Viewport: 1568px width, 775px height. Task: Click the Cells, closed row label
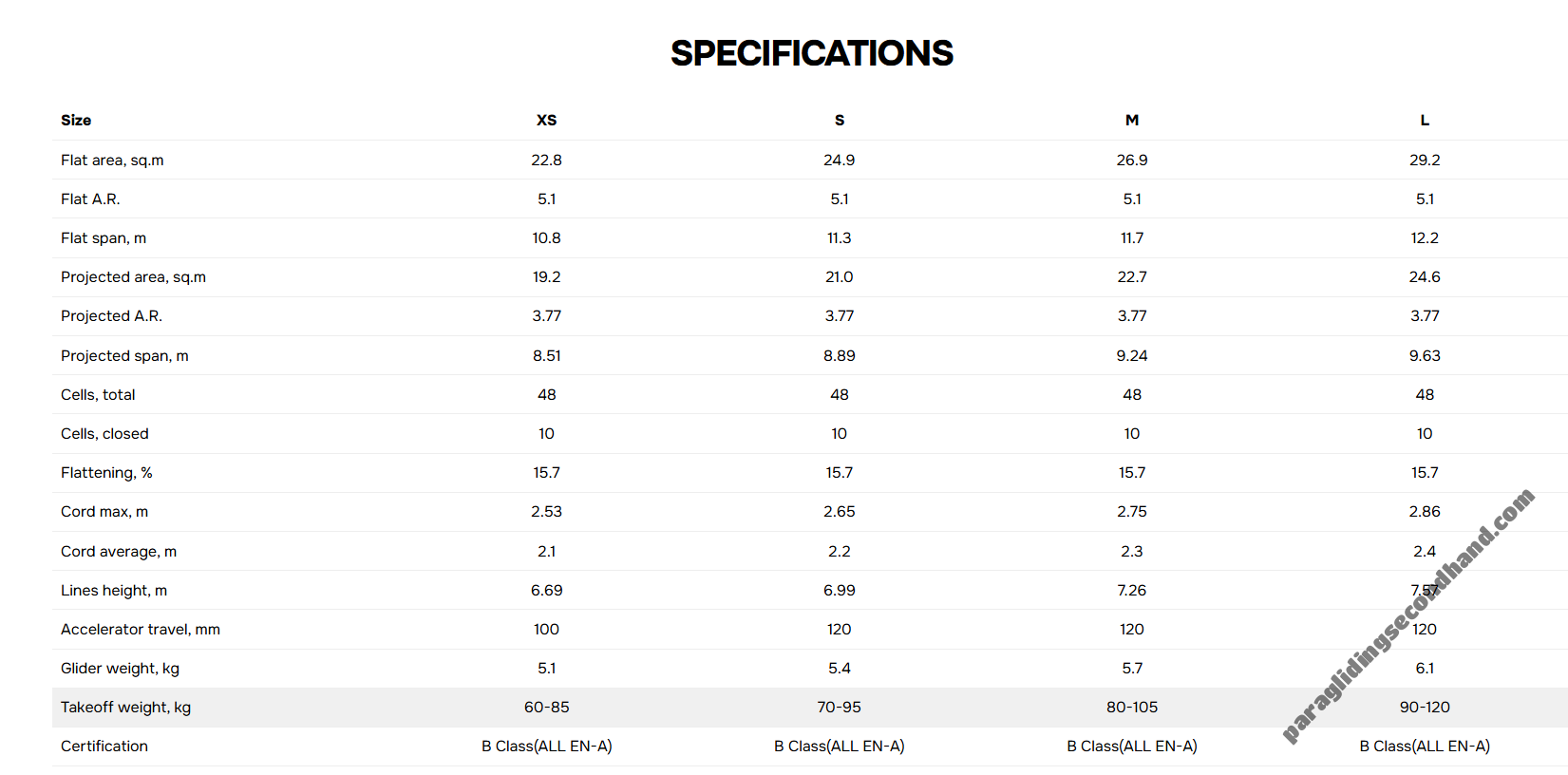(104, 434)
